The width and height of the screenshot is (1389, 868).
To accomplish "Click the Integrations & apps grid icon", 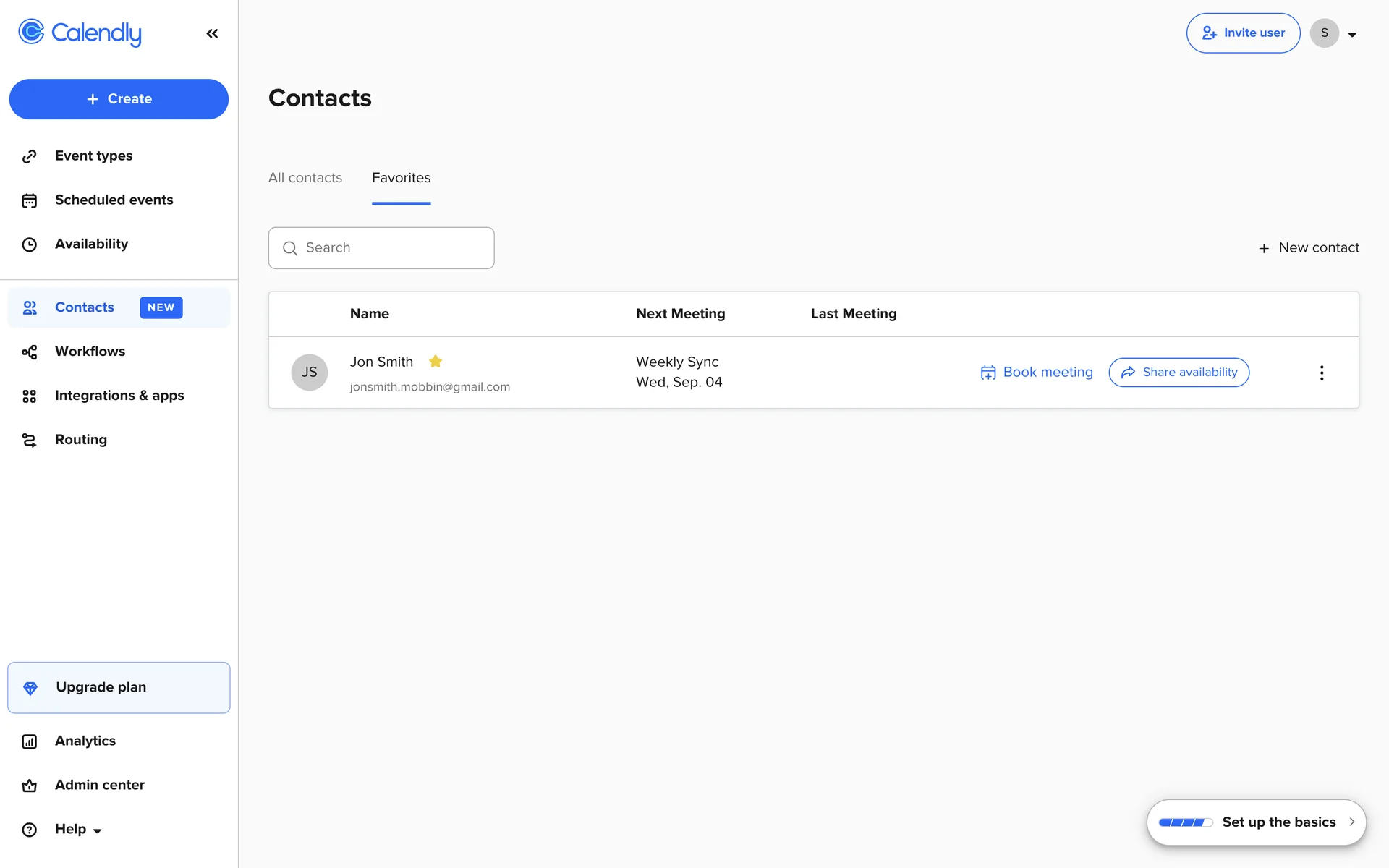I will pos(29,396).
